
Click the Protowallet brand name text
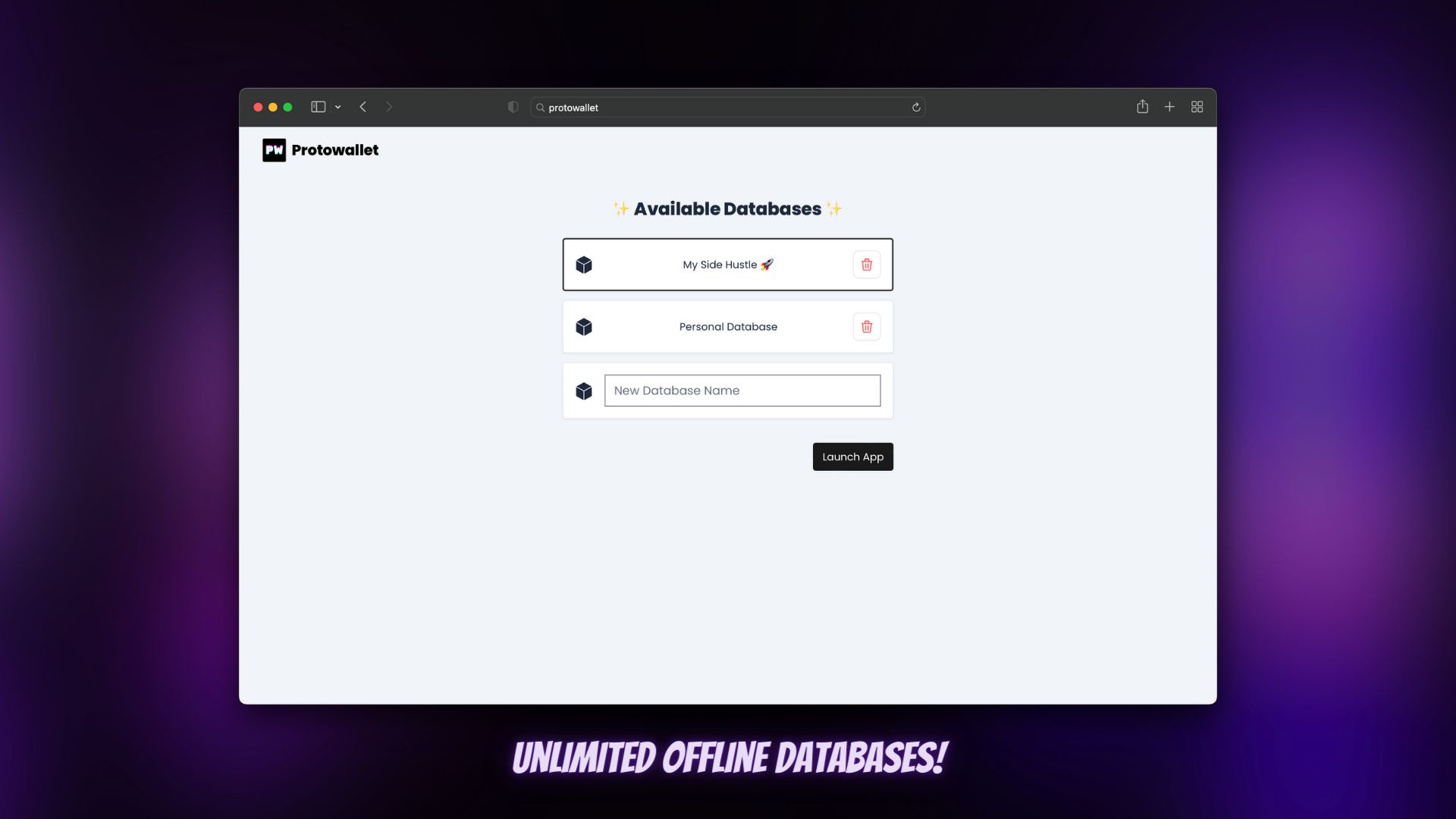point(335,150)
